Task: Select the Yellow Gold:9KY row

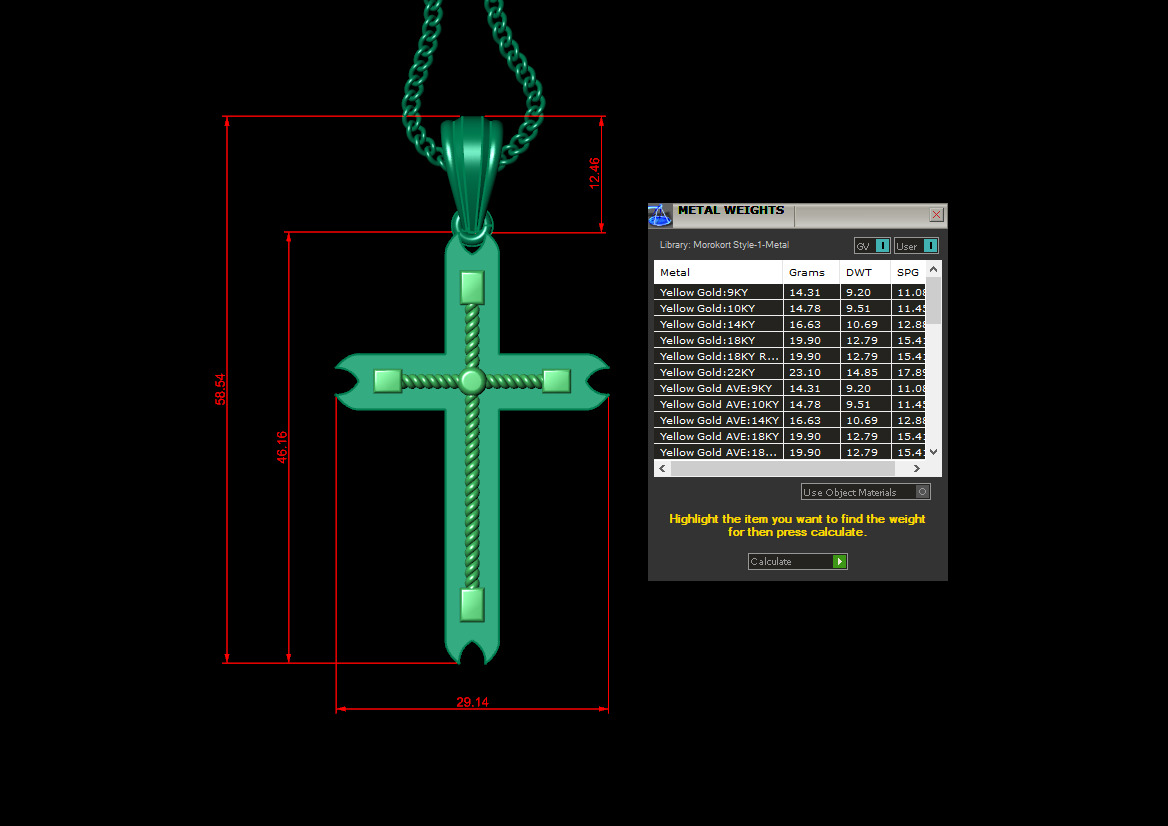Action: point(790,292)
